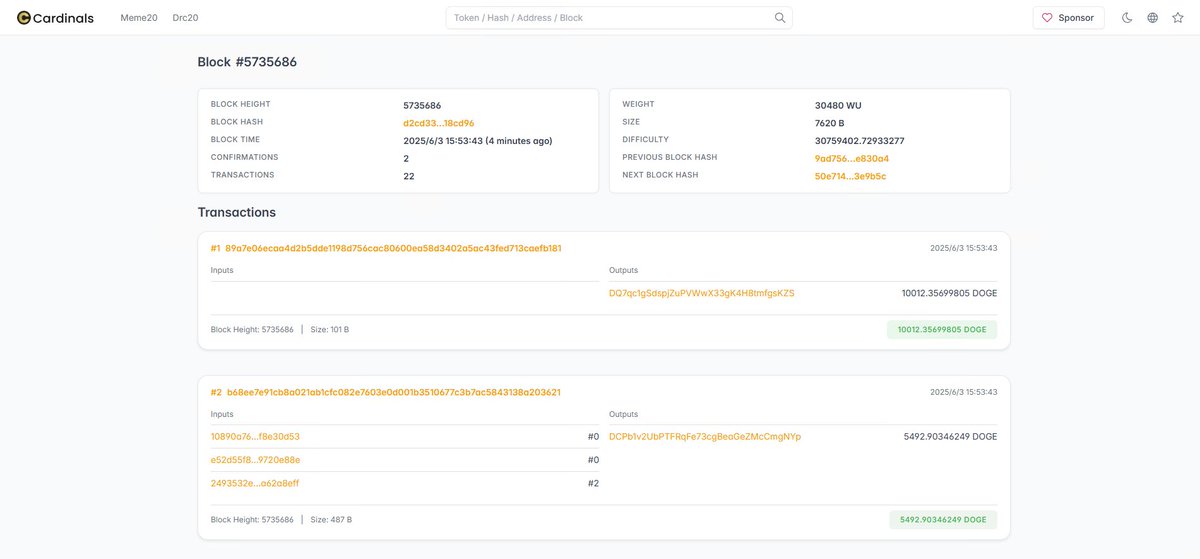Click the PREVIOUS BLOCK HASH label
This screenshot has width=1200, height=559.
671,157
